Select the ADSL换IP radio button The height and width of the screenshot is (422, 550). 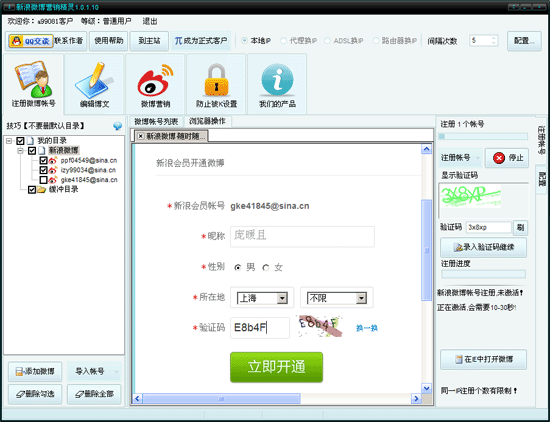tap(327, 41)
